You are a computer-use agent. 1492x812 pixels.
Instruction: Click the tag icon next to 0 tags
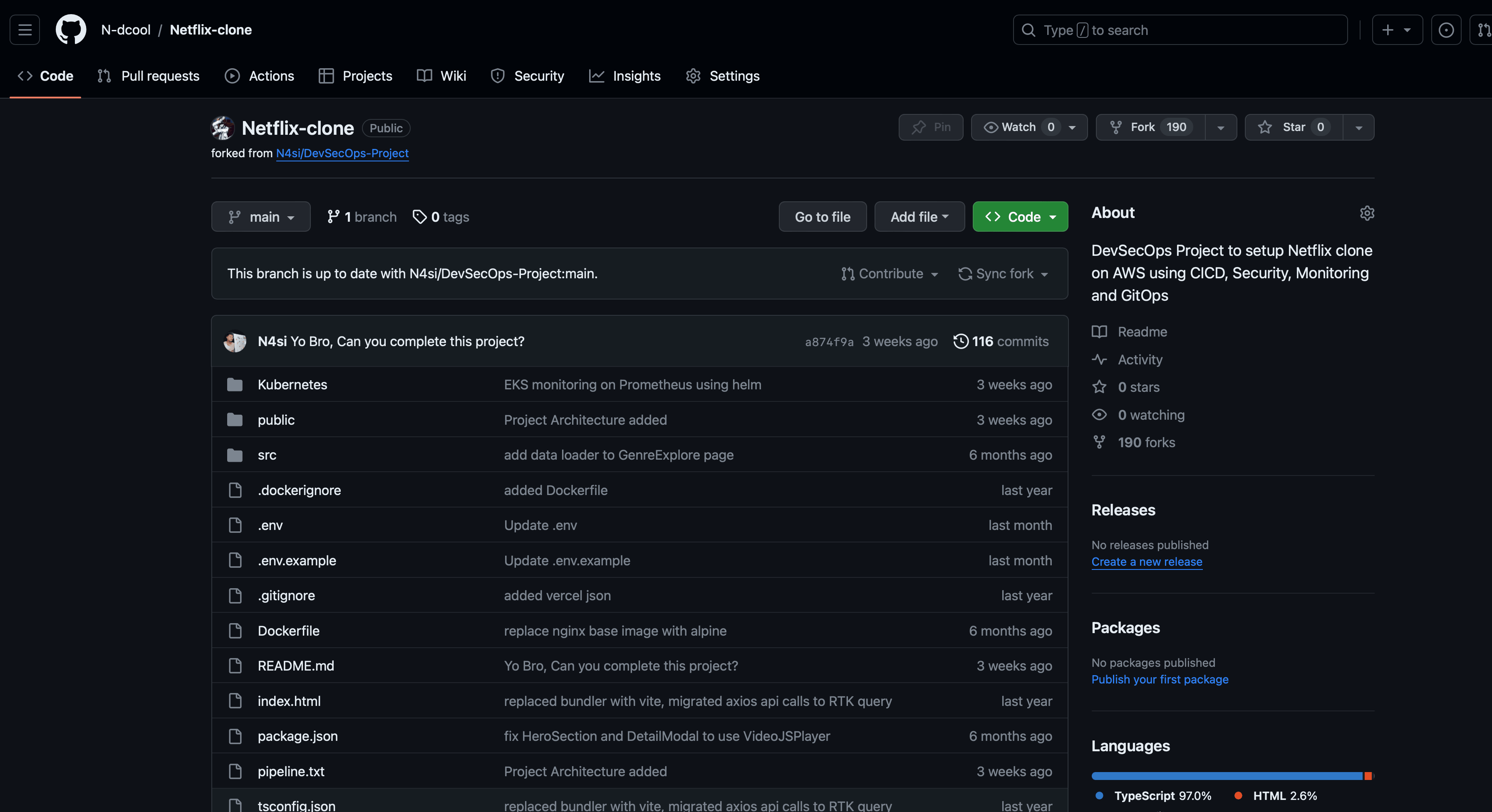coord(419,217)
